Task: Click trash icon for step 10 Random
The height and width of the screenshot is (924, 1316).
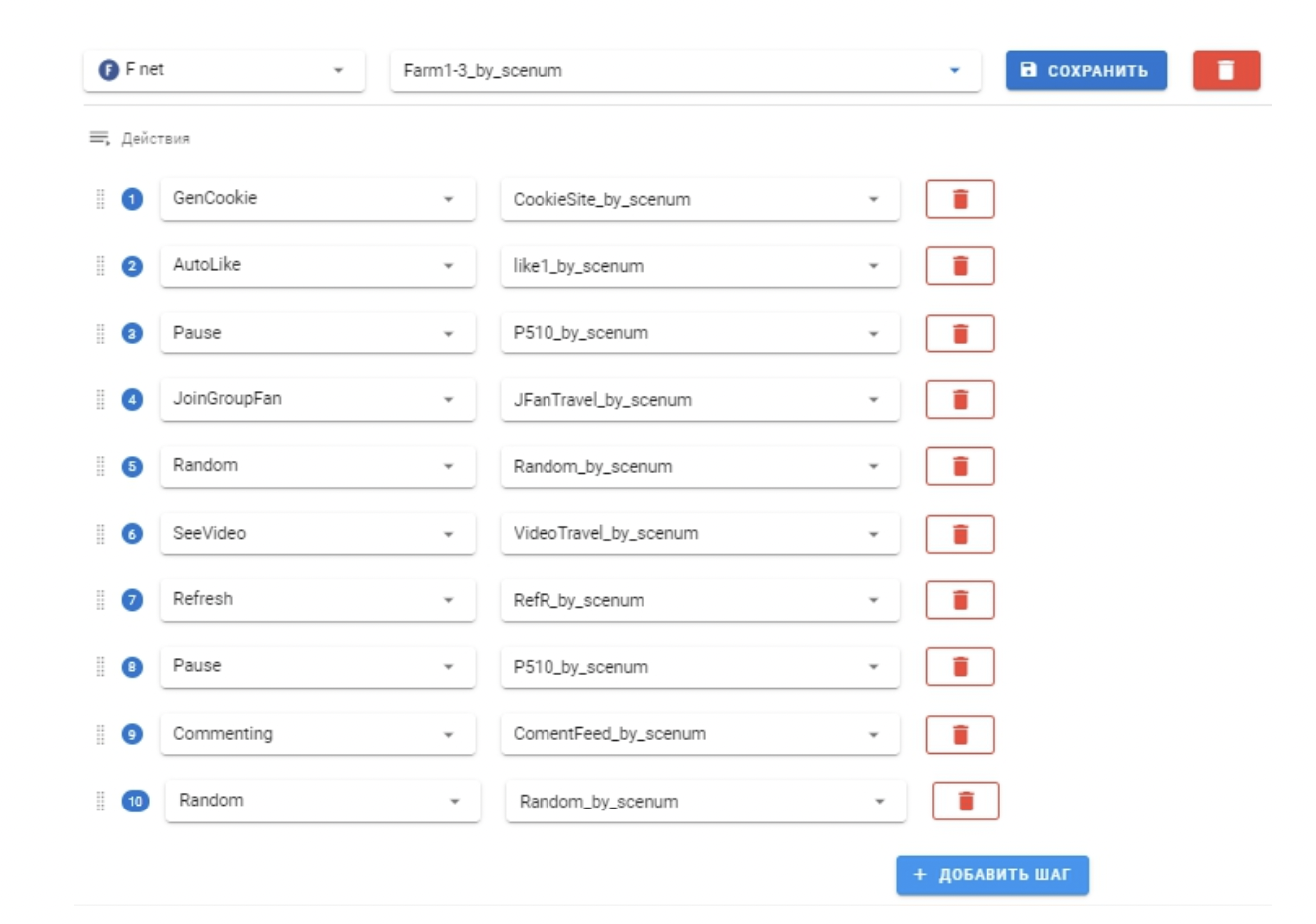Action: (x=966, y=801)
